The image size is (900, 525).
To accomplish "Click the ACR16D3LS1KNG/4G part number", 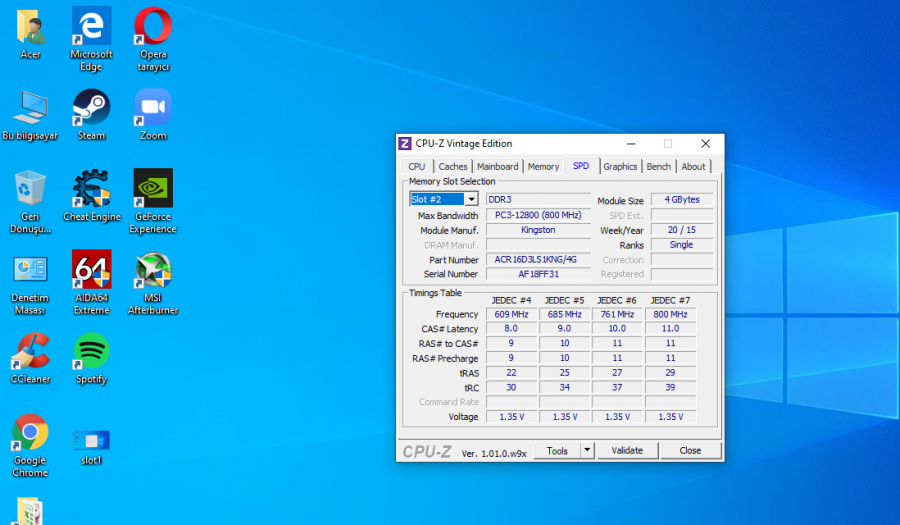I will coord(538,259).
